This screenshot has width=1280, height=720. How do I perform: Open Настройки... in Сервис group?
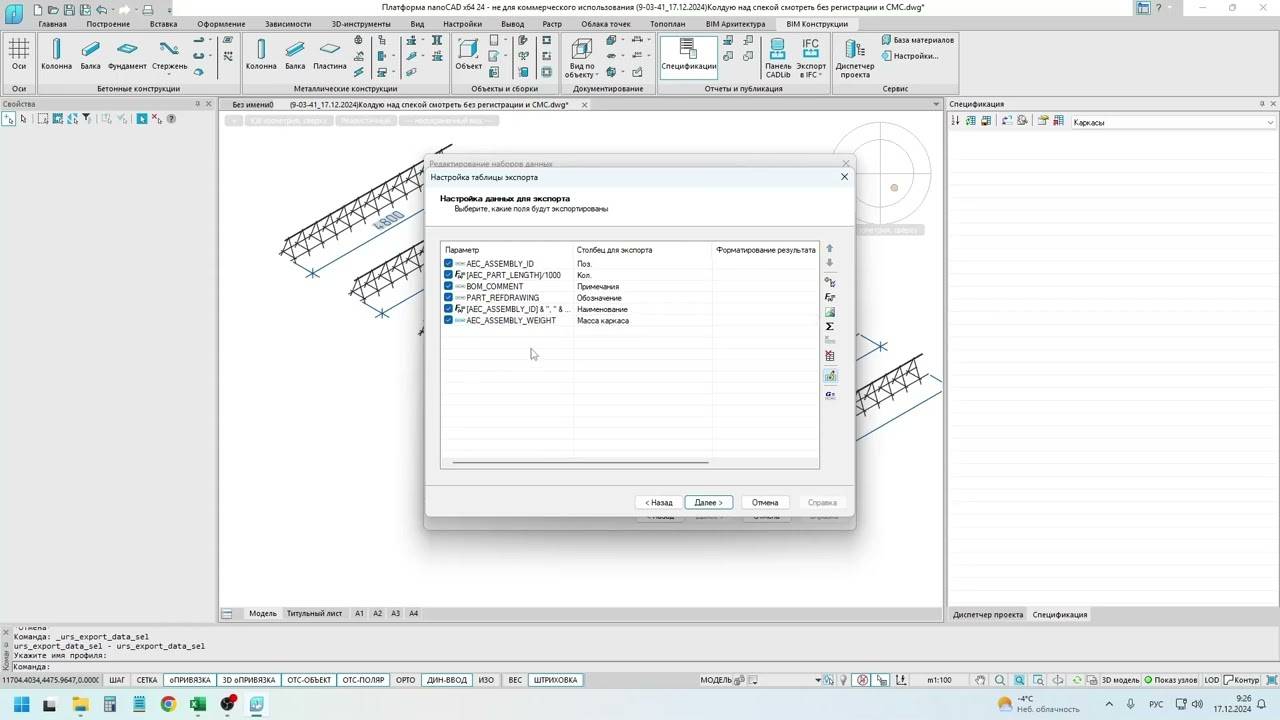[910, 56]
